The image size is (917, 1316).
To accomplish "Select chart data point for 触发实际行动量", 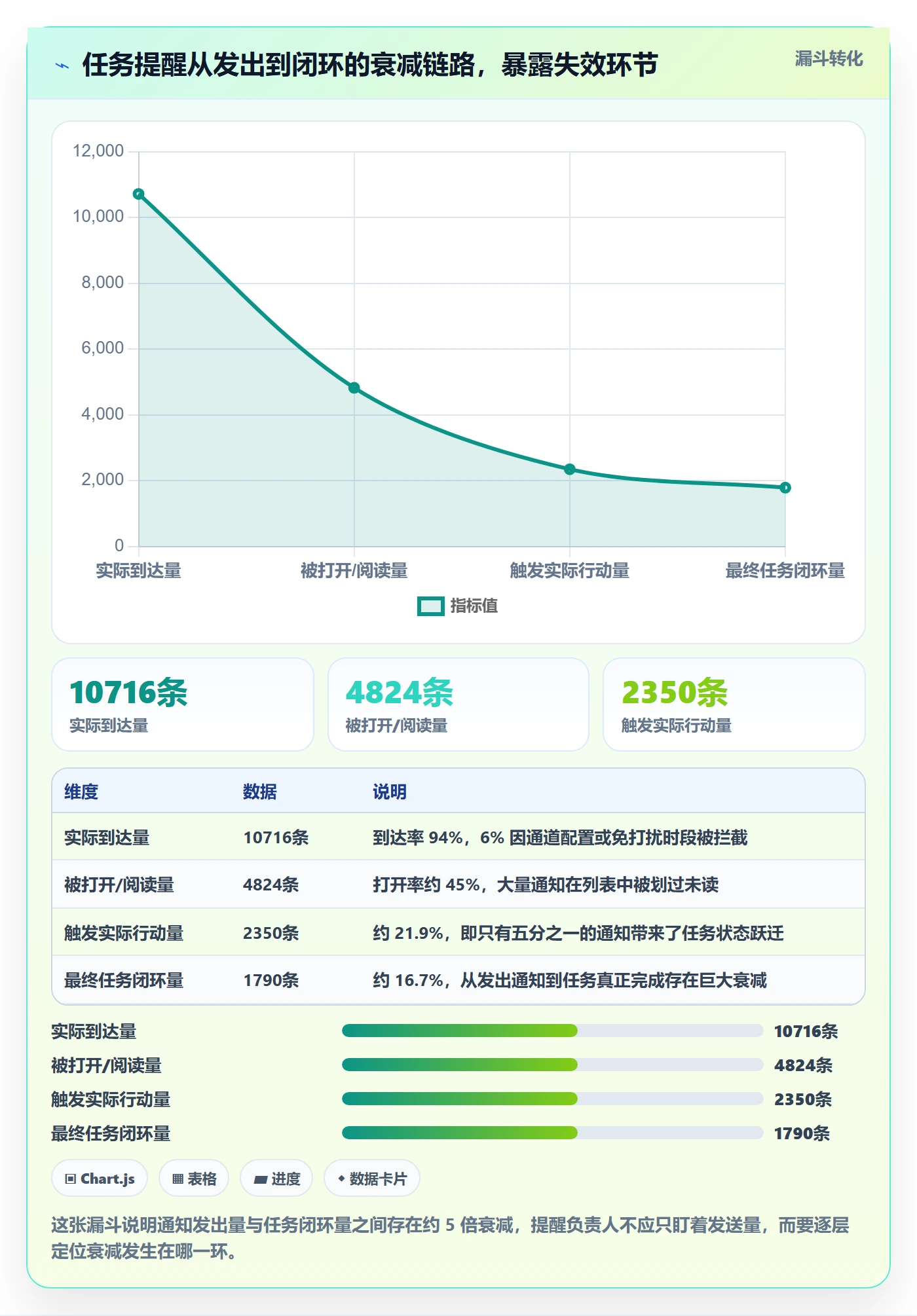I will (570, 469).
